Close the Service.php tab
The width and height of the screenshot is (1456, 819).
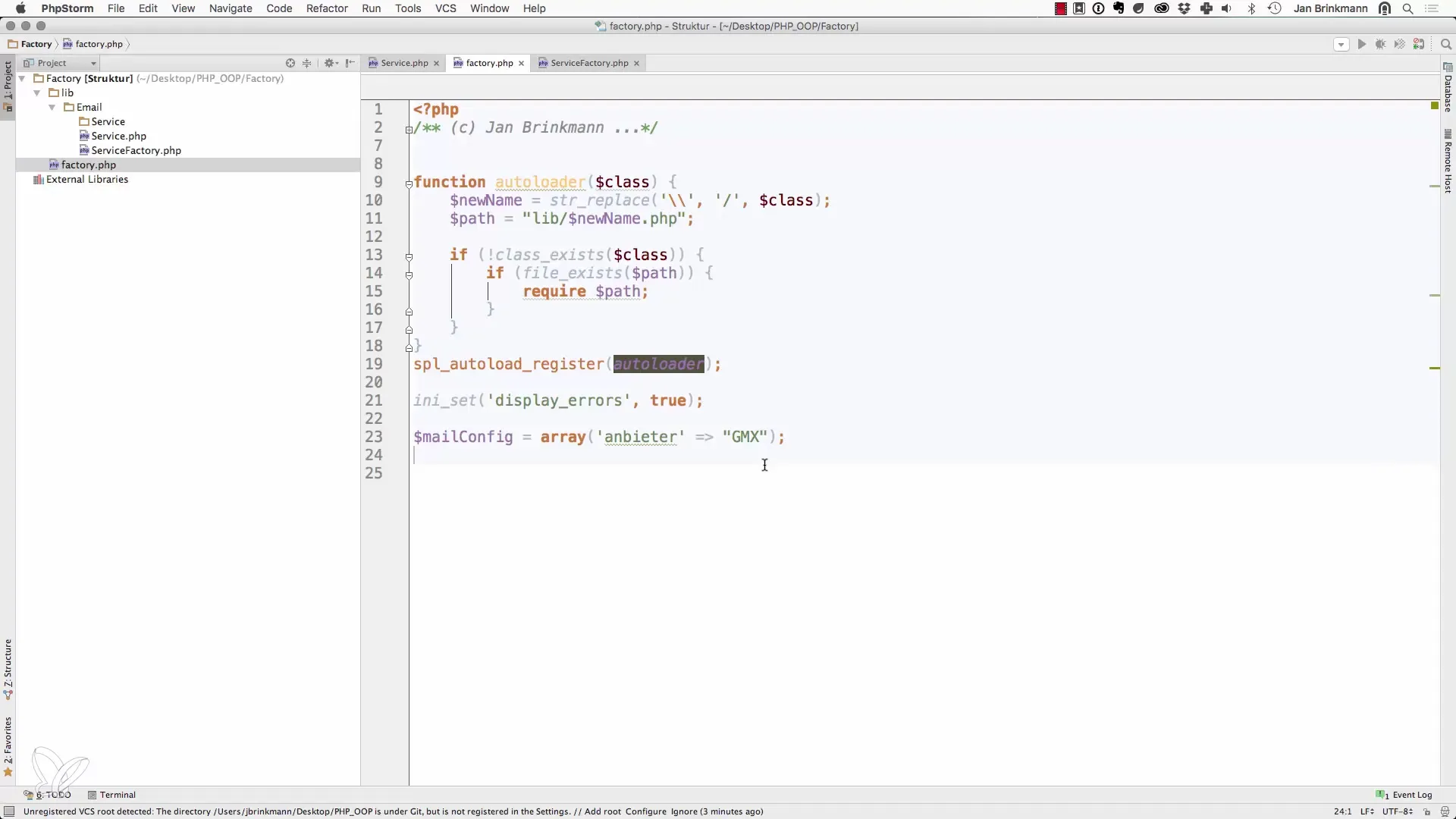coord(436,64)
